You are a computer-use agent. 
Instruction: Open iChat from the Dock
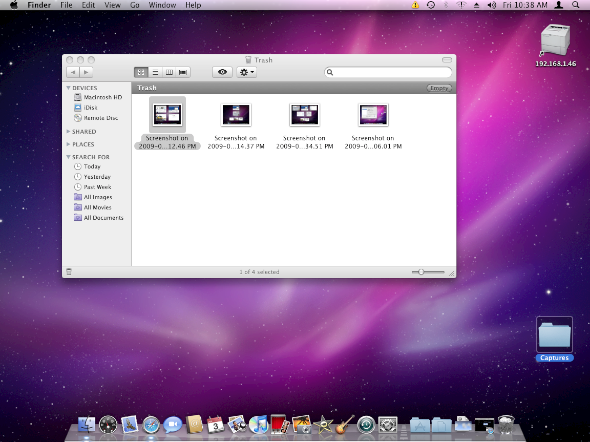[173, 425]
